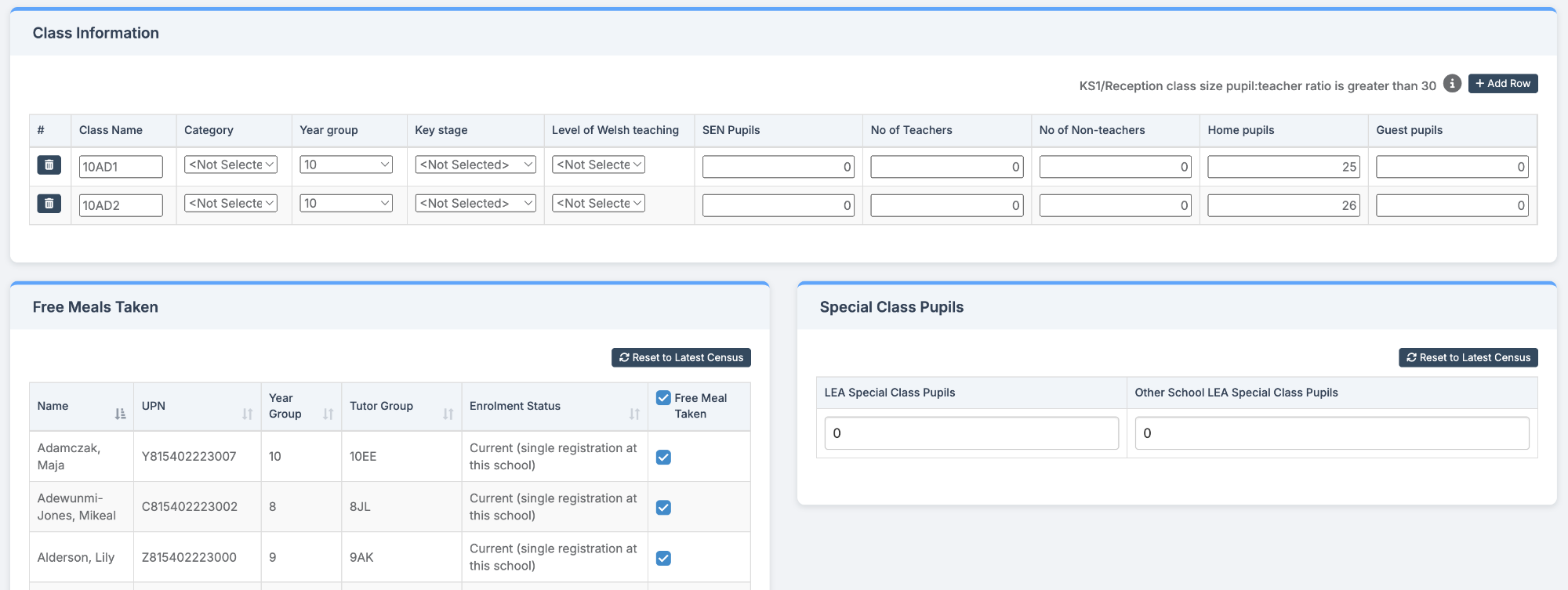Edit No of Teachers for 10AD2
The height and width of the screenshot is (590, 1568).
click(947, 205)
